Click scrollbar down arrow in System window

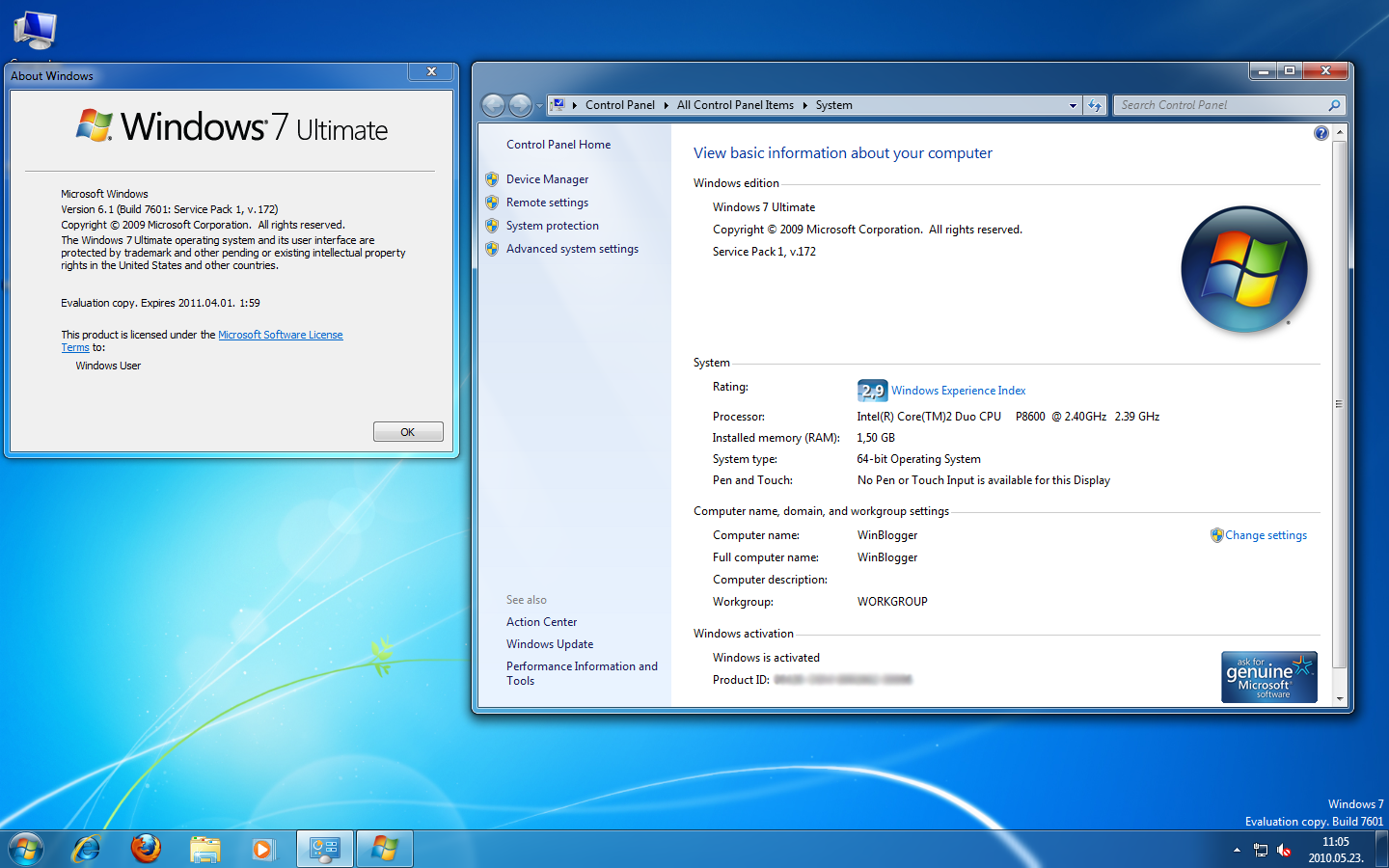1340,698
